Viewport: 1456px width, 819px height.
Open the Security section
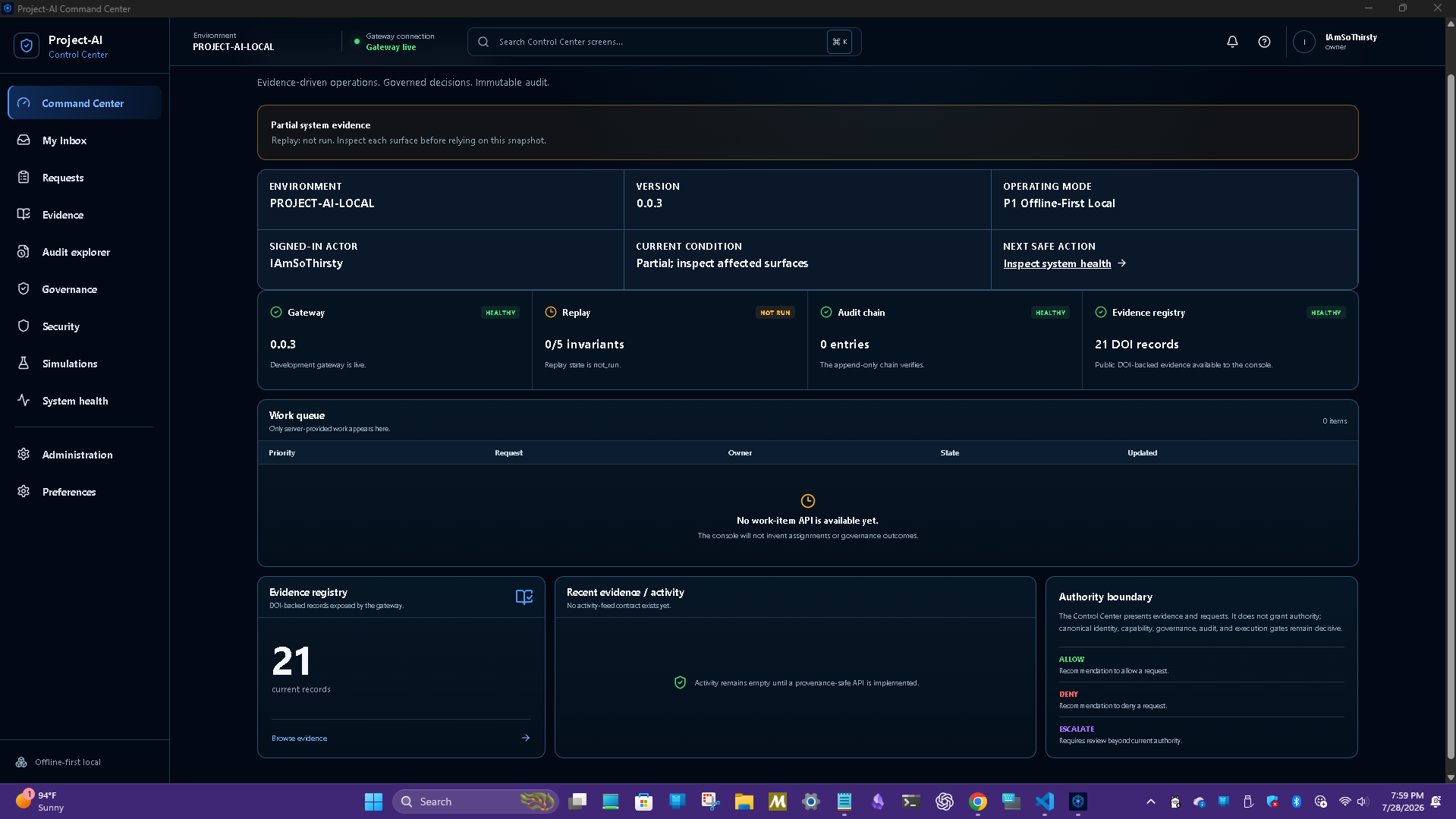(x=84, y=326)
